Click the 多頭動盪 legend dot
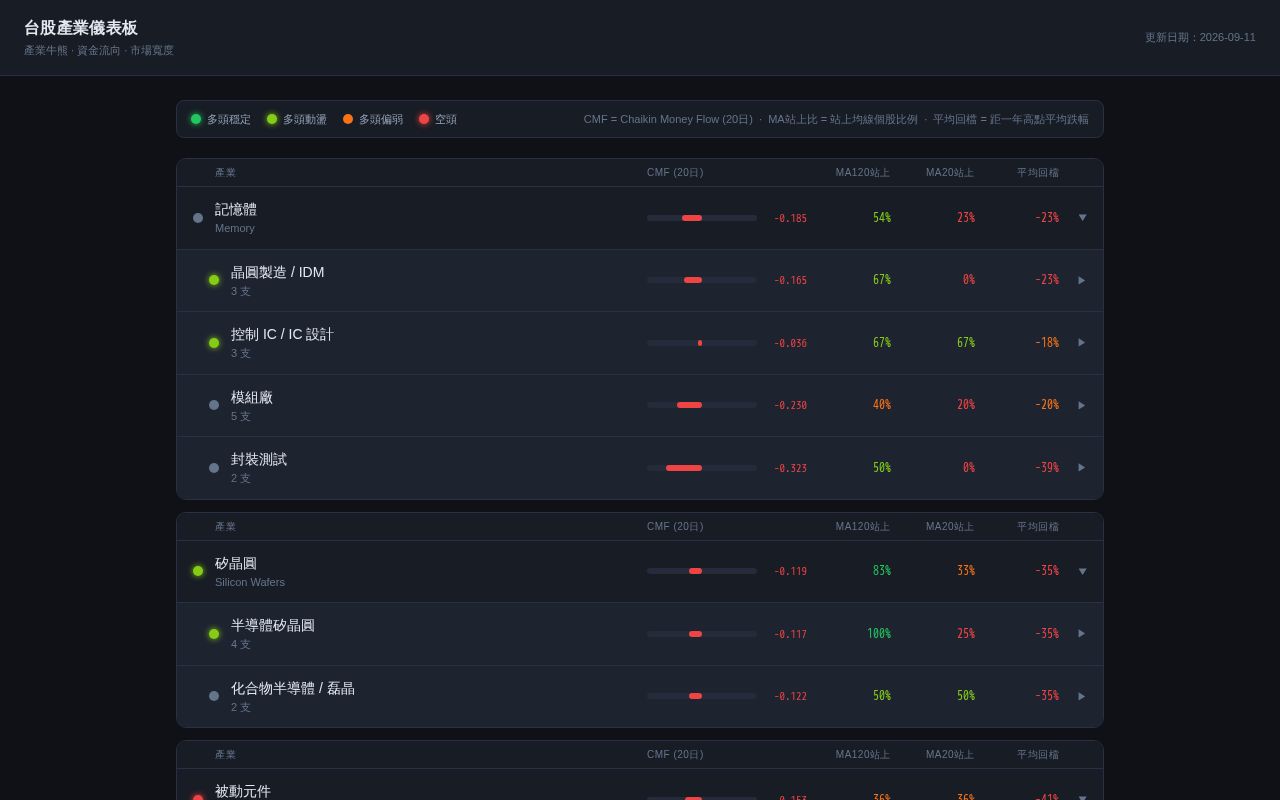Image resolution: width=1280 pixels, height=800 pixels. (x=272, y=119)
